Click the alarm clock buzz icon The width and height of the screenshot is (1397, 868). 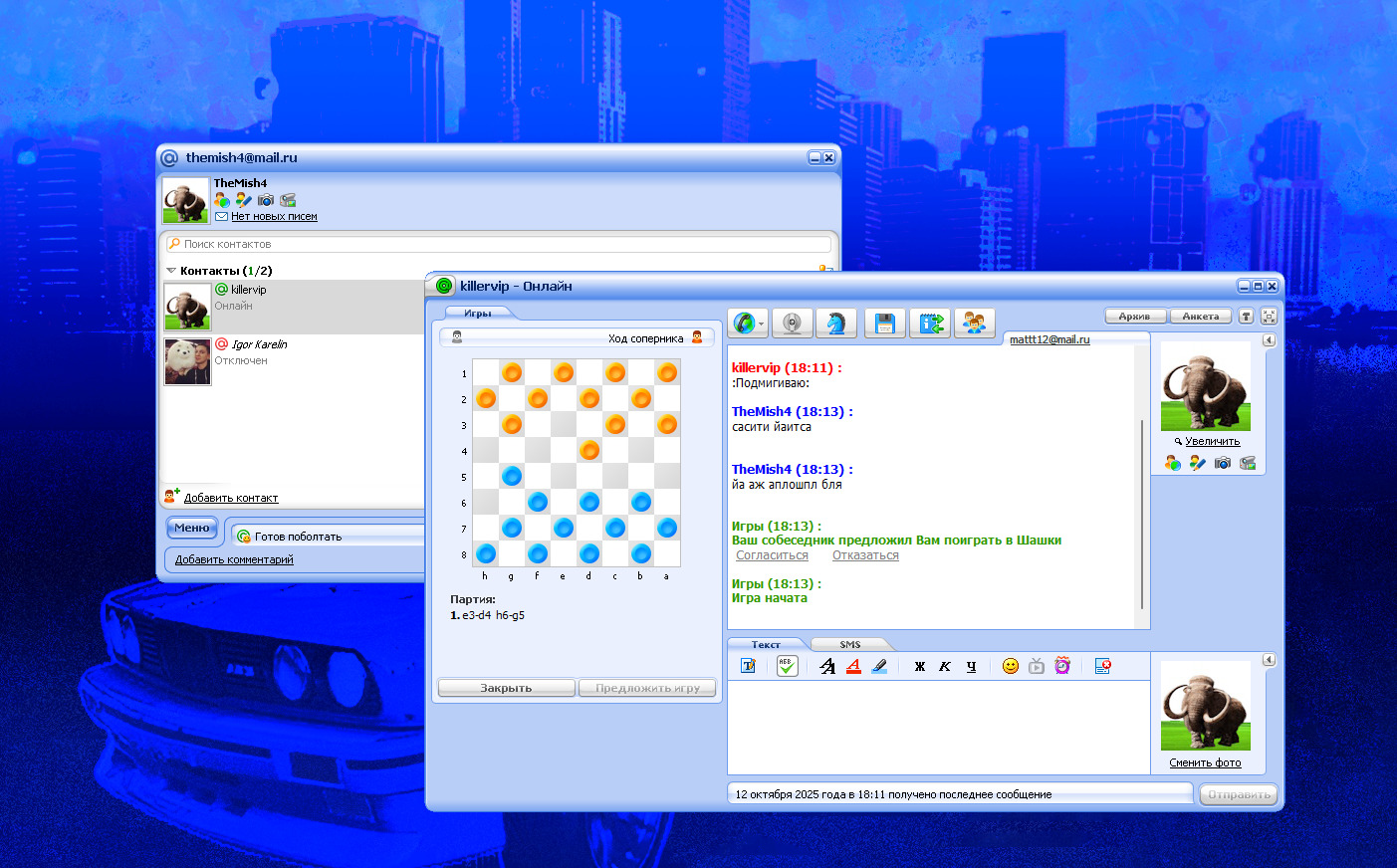click(x=1062, y=666)
